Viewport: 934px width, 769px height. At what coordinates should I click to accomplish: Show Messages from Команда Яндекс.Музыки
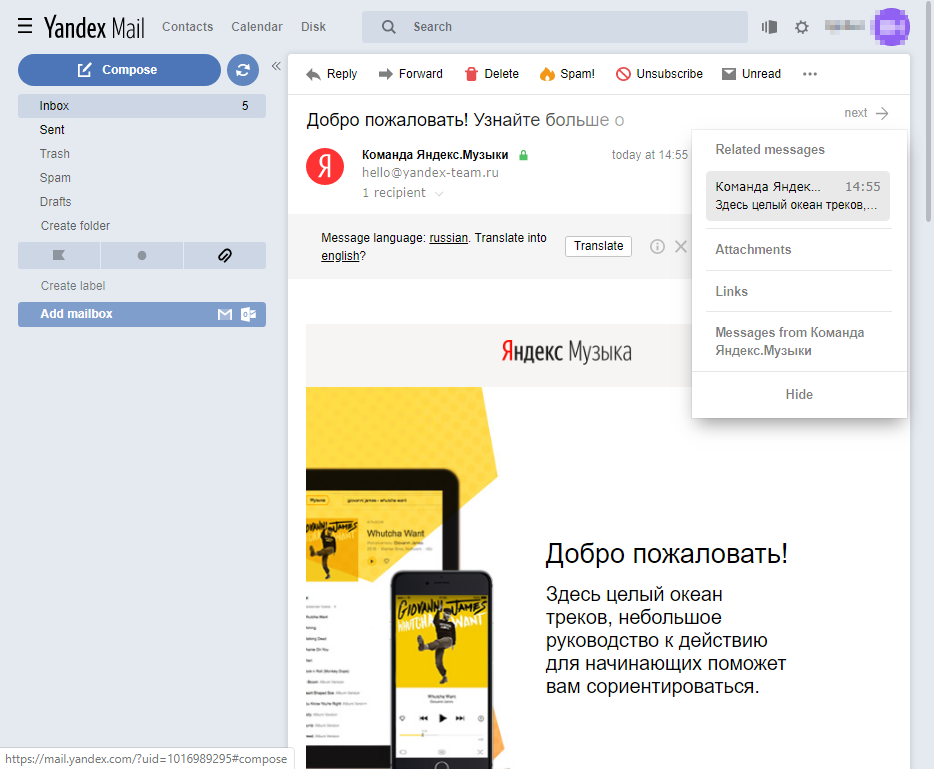(789, 341)
